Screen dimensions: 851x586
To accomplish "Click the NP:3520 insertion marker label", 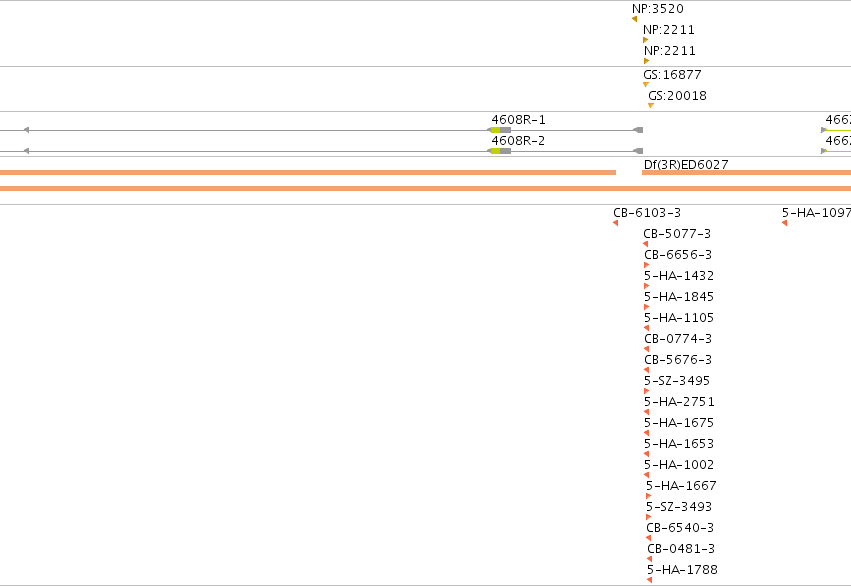I will [658, 9].
